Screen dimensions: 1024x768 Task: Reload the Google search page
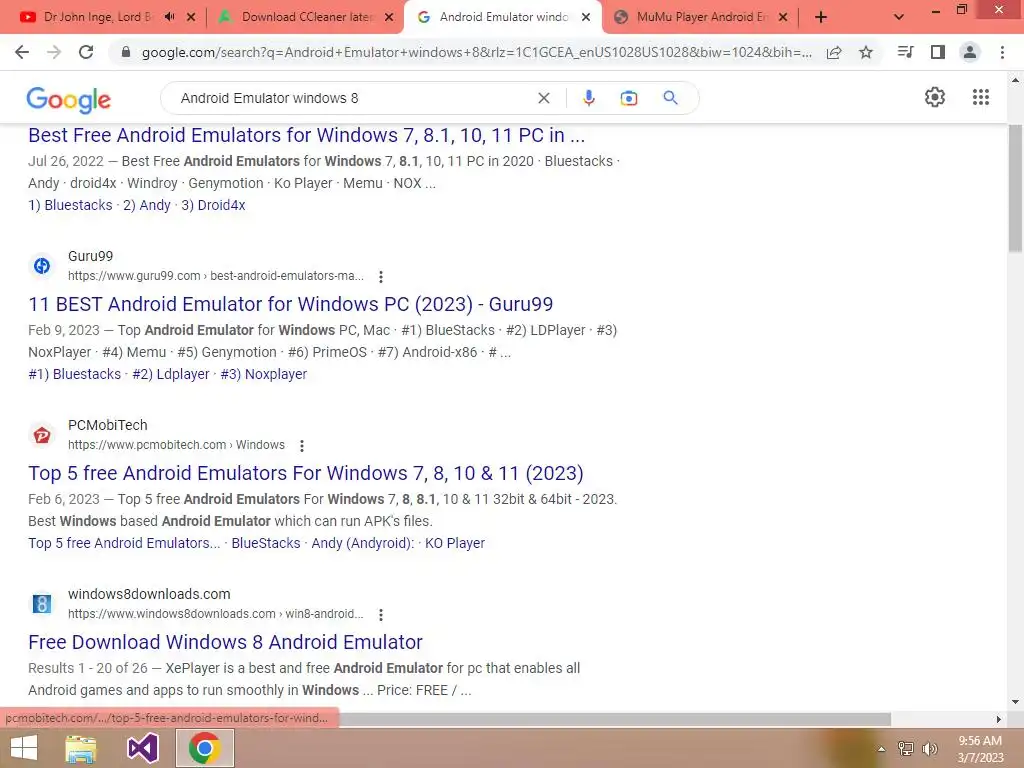coord(86,52)
